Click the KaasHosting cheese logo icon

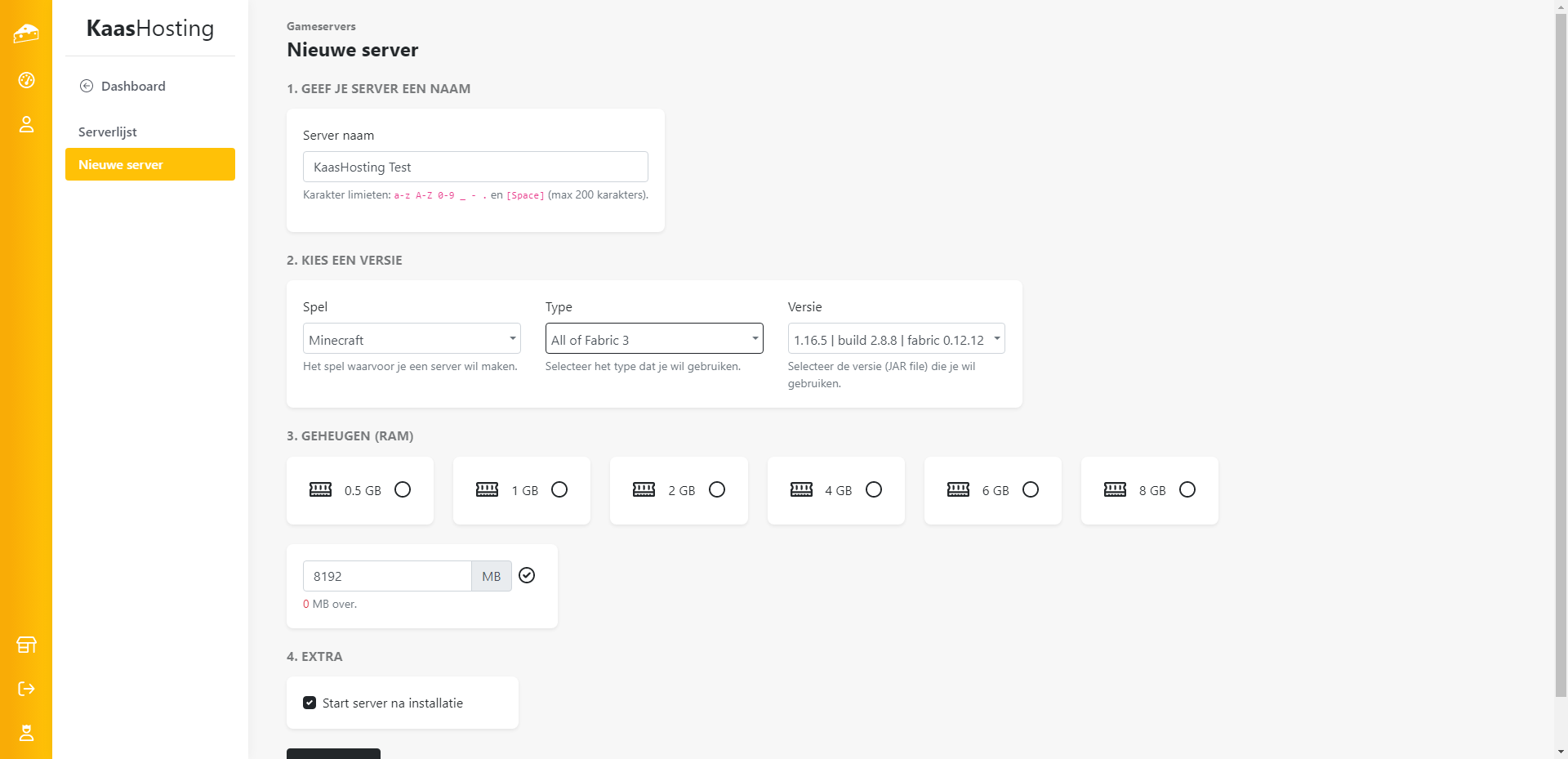pos(26,33)
